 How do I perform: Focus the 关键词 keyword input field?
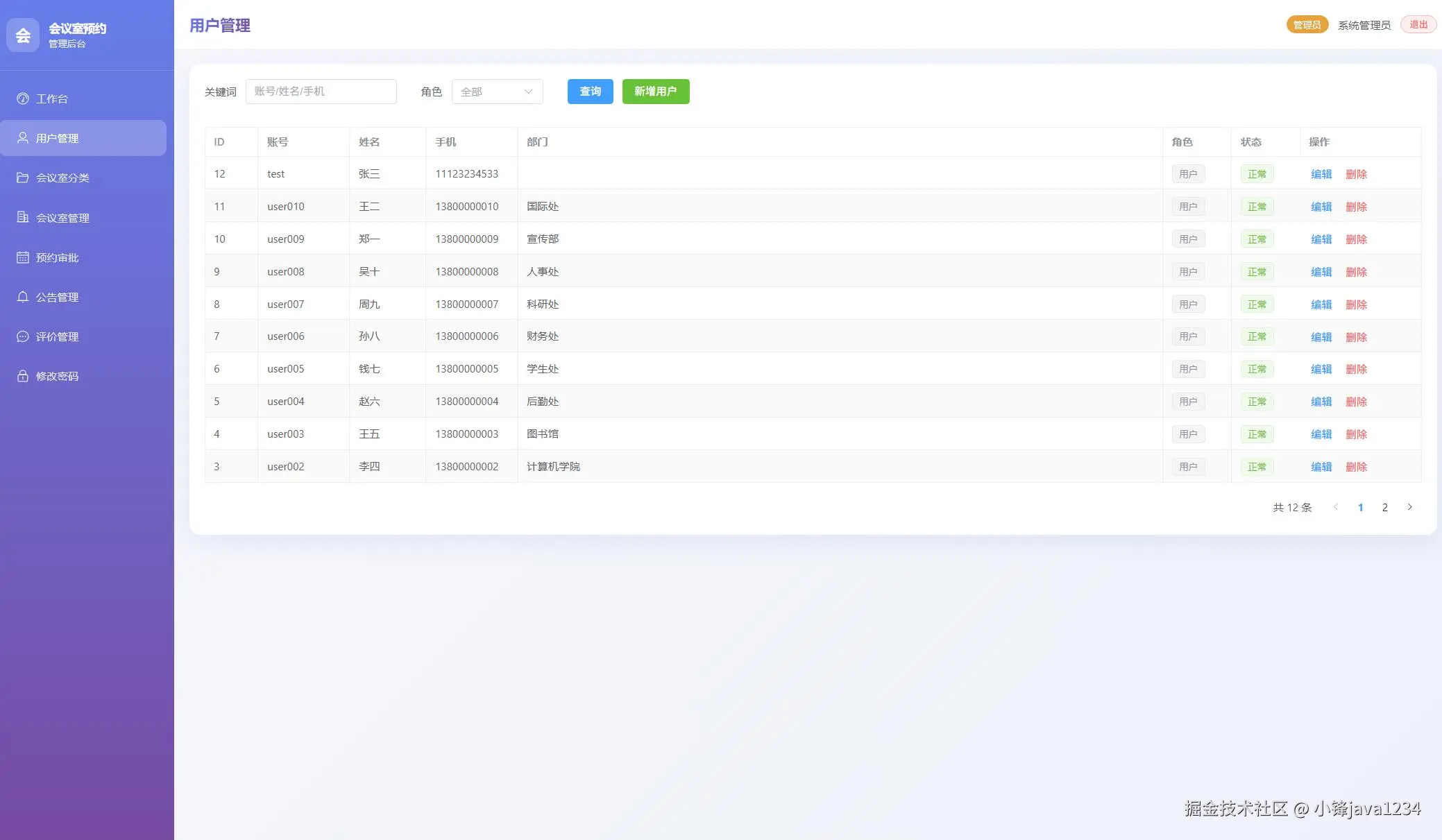click(x=321, y=92)
